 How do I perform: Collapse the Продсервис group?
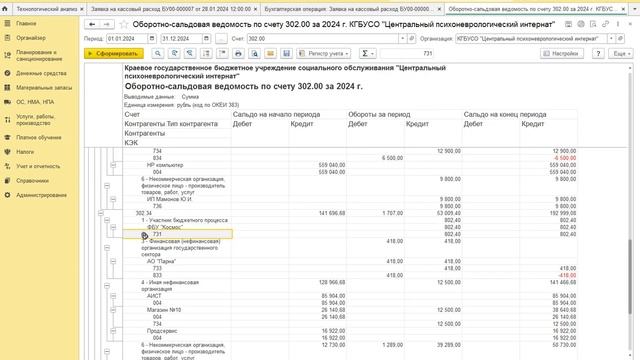pos(113,331)
